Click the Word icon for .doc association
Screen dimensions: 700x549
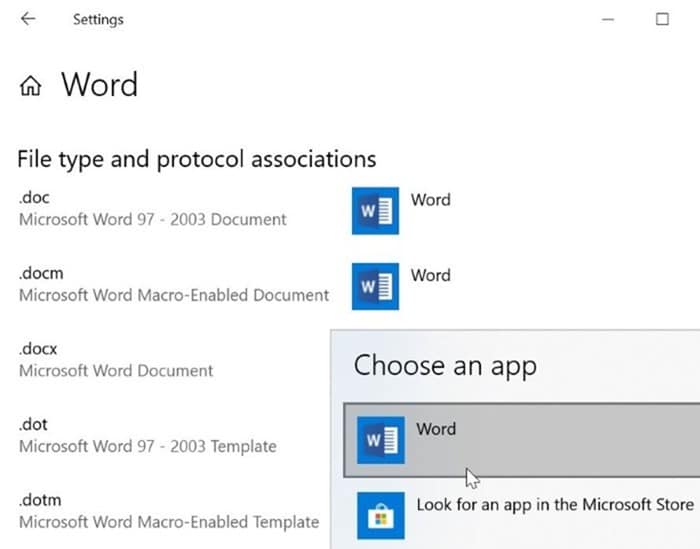(x=375, y=211)
